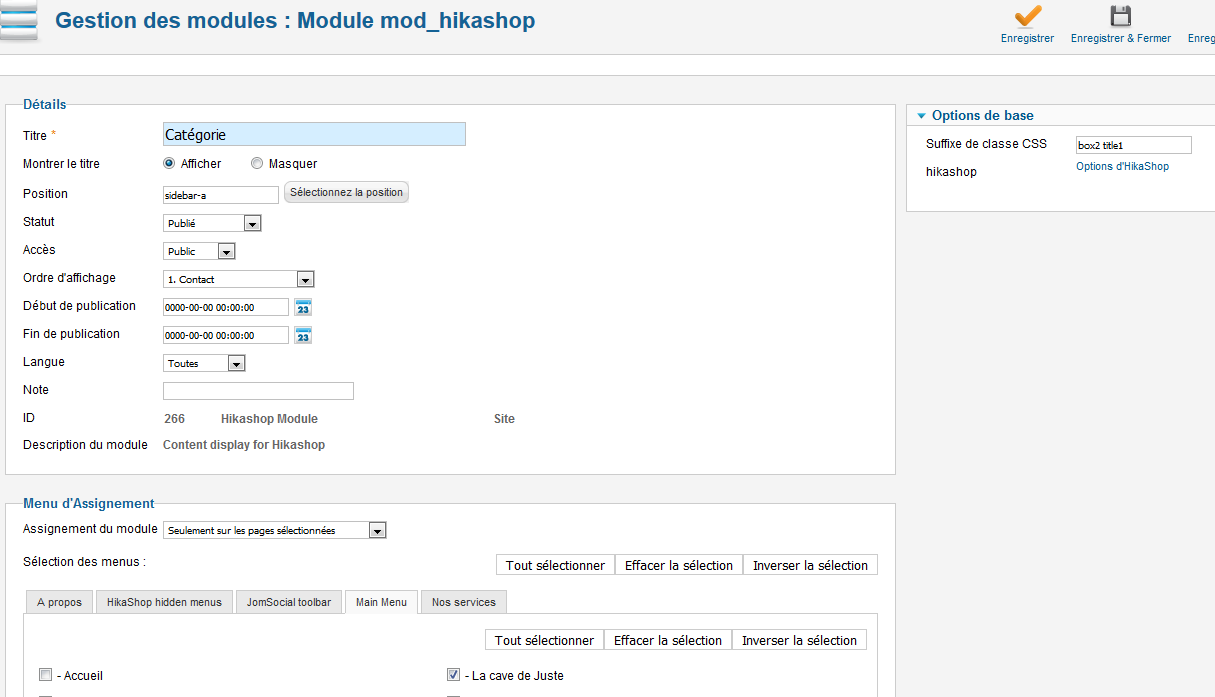Screen dimensions: 1215x697
Task: Switch to the Main Menu tab
Action: [x=381, y=602]
